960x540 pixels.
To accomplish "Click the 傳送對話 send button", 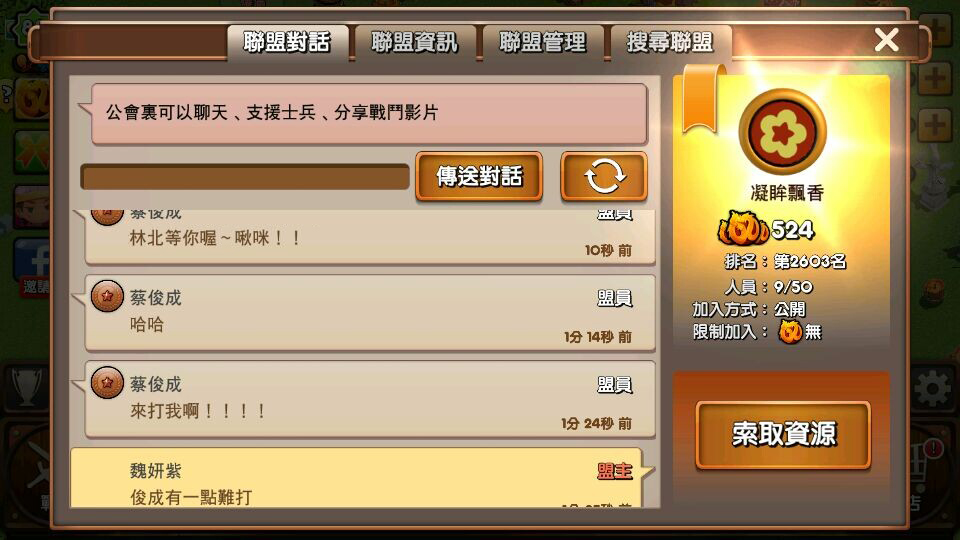I will [x=479, y=176].
